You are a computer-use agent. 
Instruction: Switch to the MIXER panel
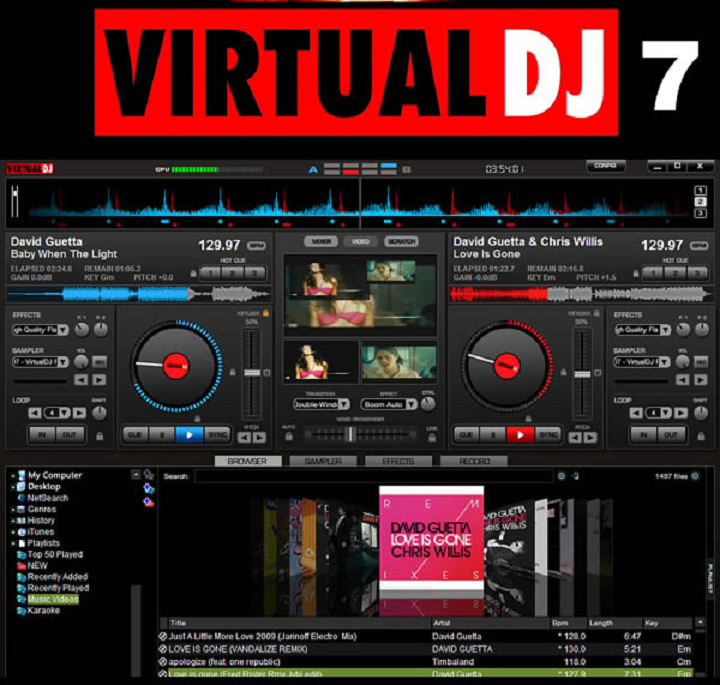[321, 241]
